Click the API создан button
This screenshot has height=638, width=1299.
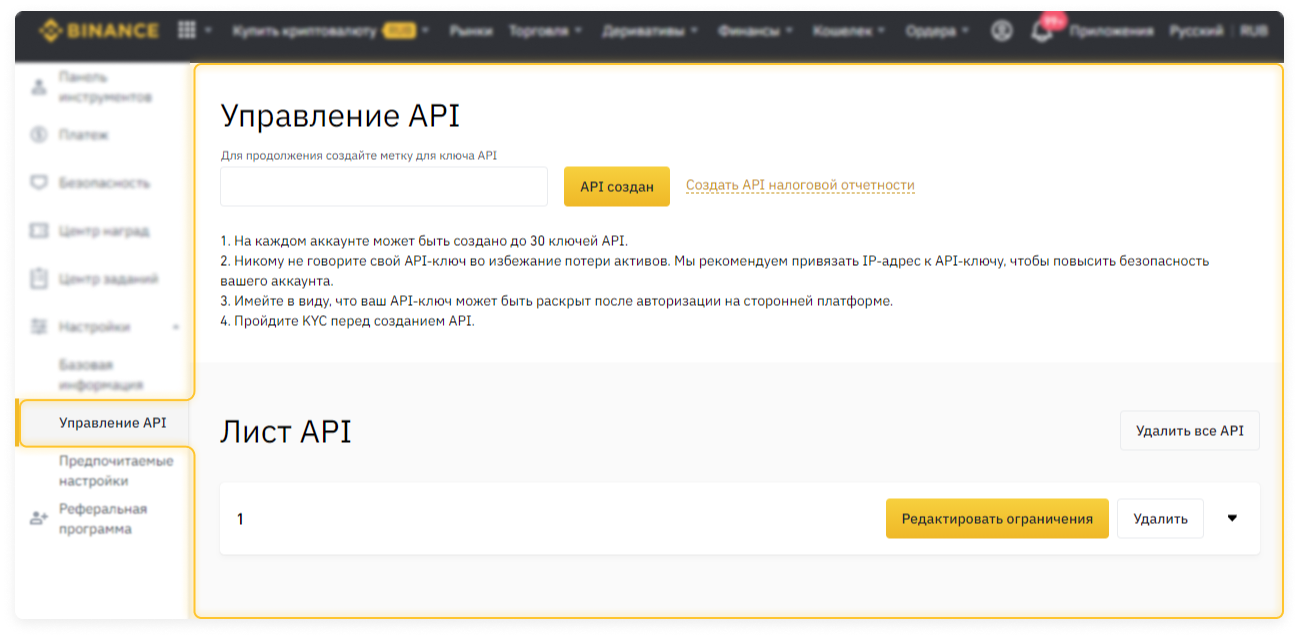617,186
